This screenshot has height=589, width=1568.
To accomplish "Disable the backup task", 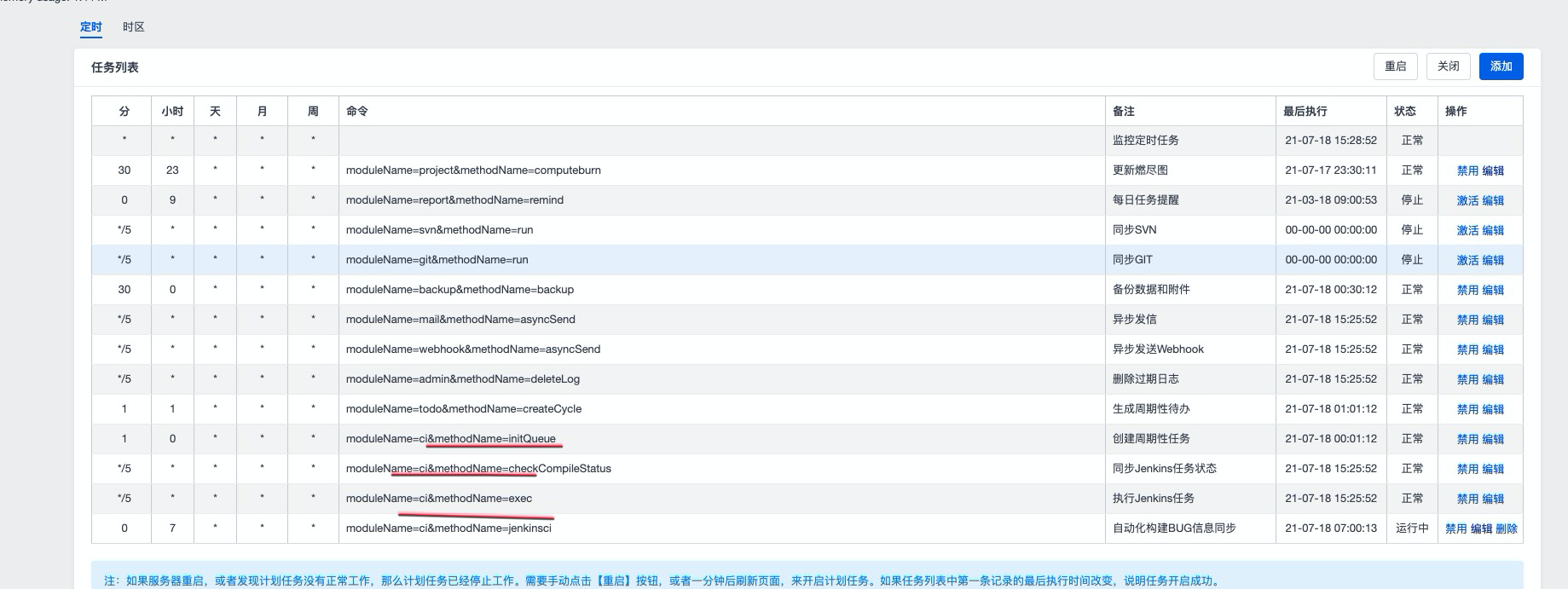I will [x=1467, y=290].
